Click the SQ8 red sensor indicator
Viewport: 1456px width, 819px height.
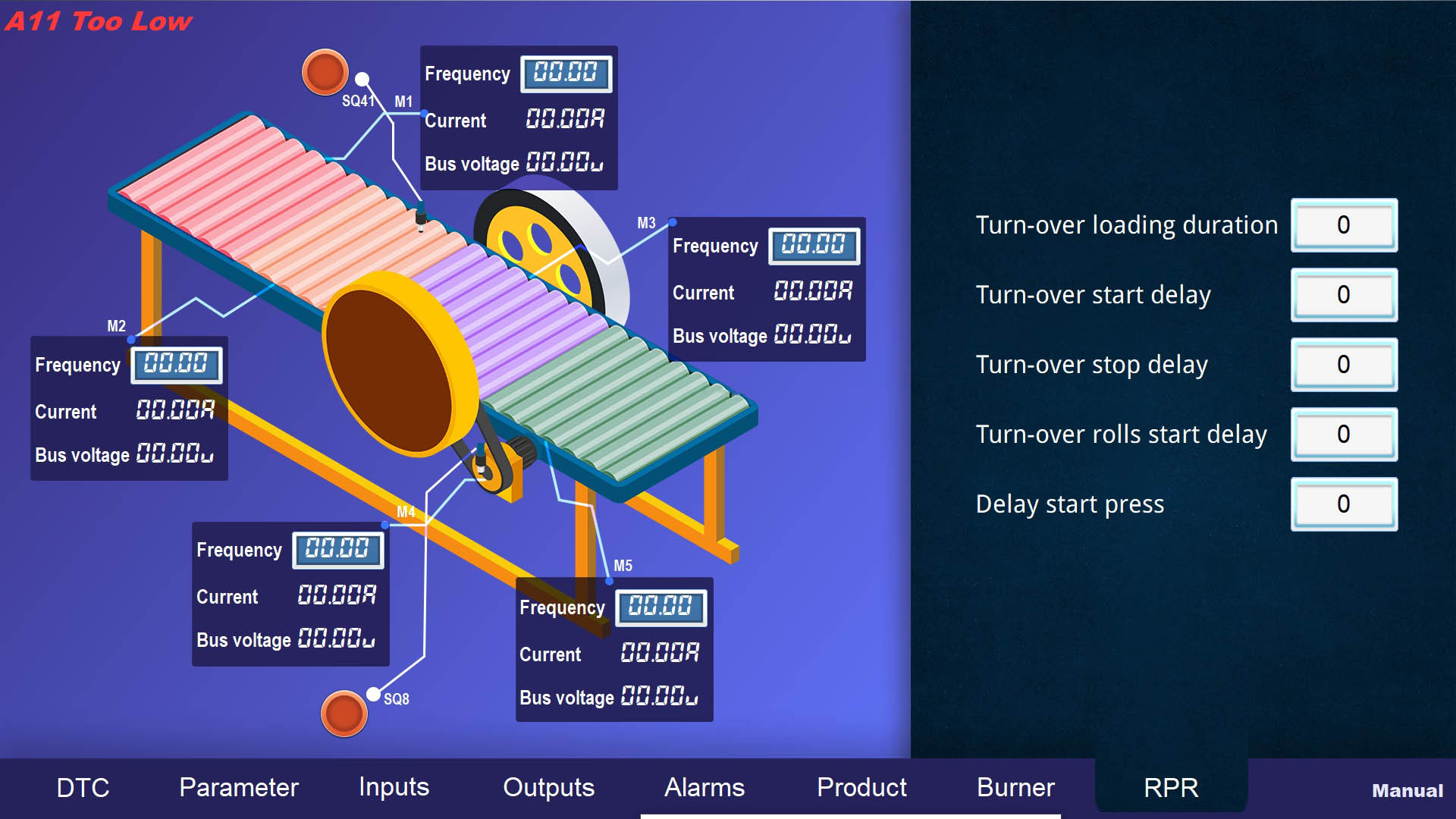344,713
